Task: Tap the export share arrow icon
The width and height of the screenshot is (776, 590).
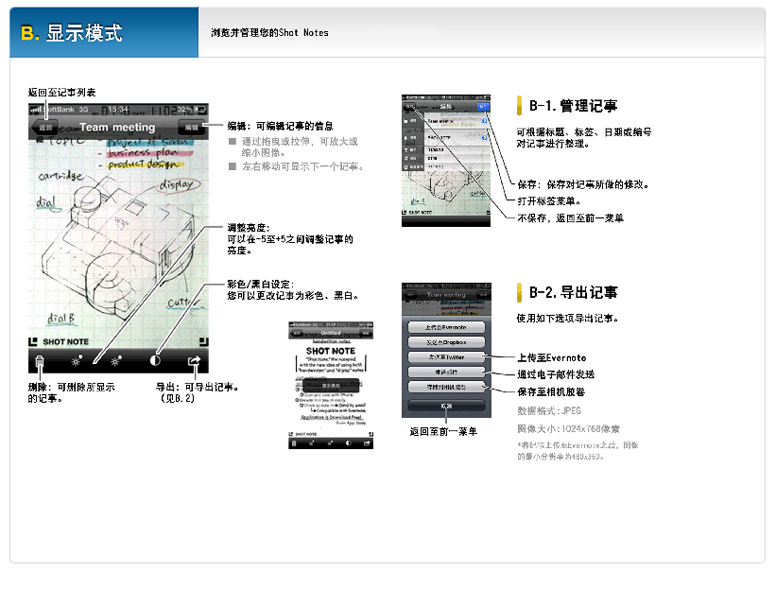Action: click(x=194, y=362)
